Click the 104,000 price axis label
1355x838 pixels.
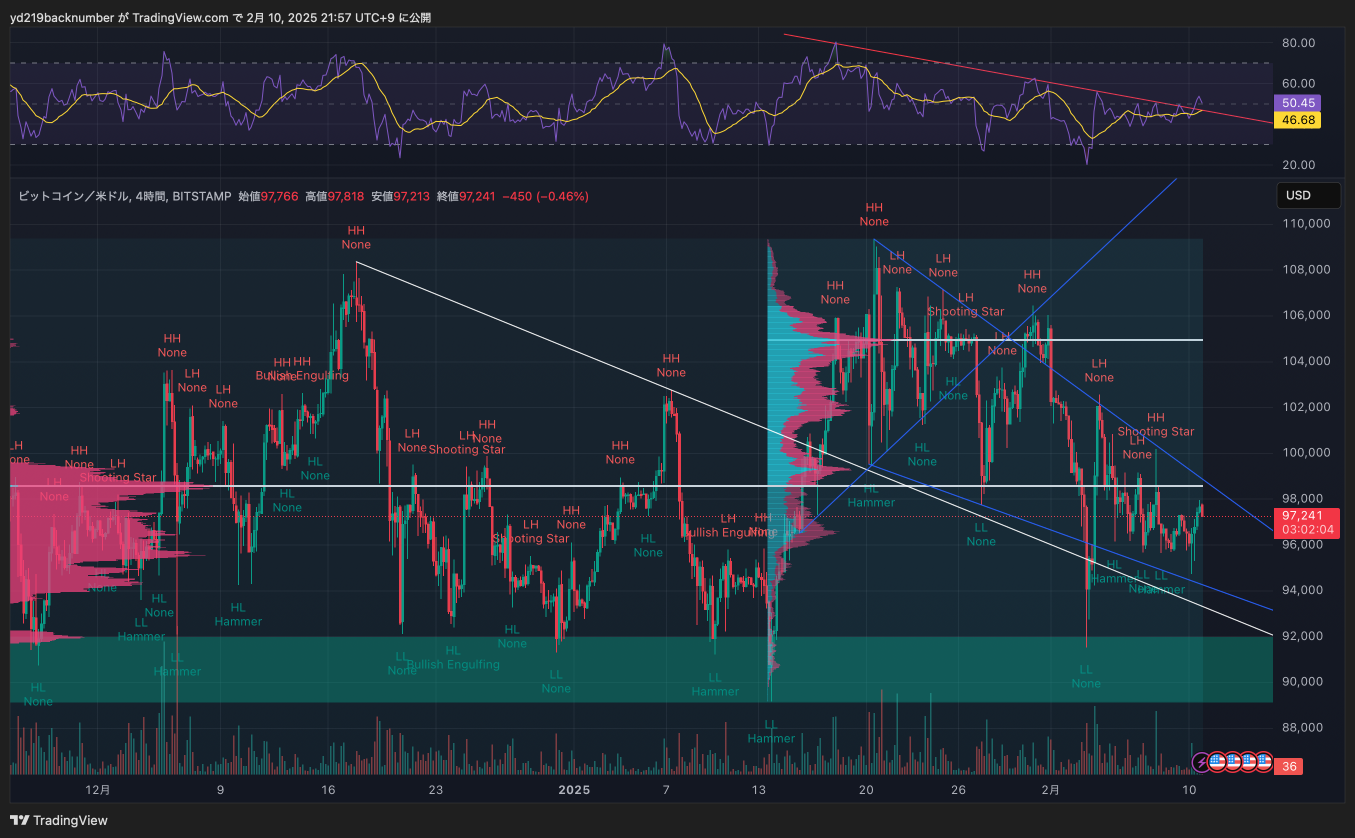pyautogui.click(x=1305, y=361)
